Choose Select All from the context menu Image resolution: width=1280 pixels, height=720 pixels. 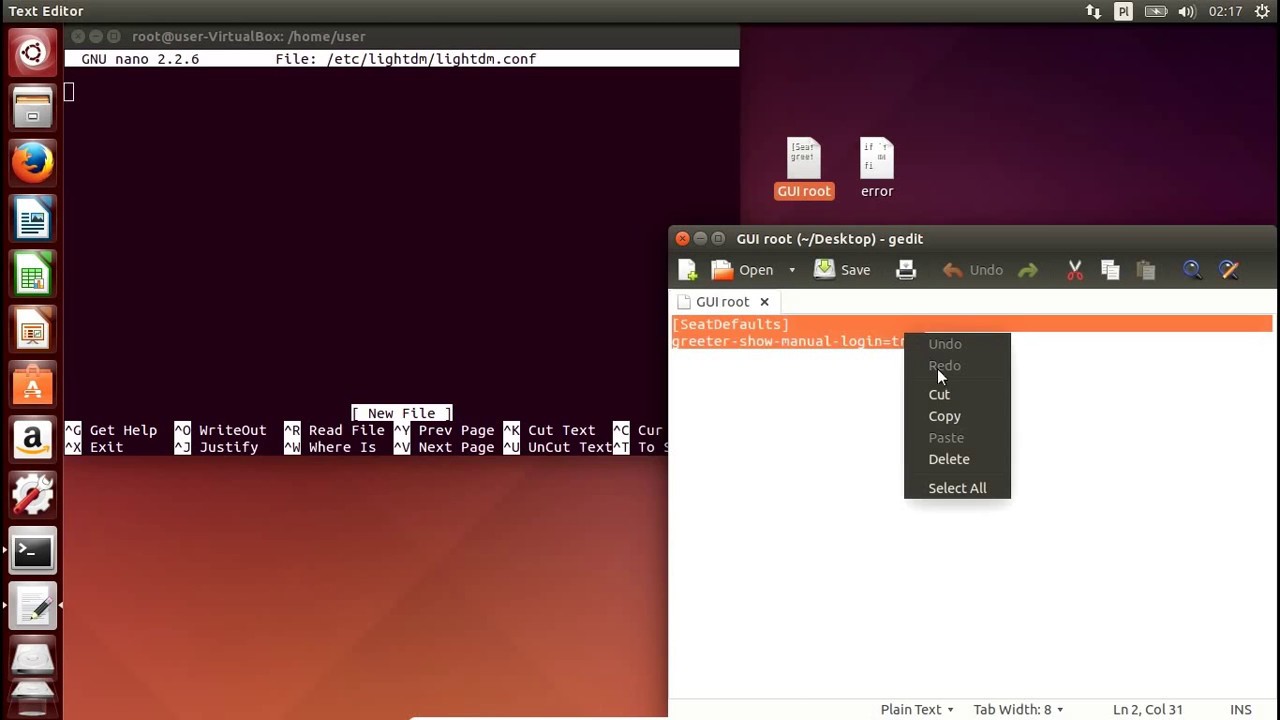click(957, 488)
